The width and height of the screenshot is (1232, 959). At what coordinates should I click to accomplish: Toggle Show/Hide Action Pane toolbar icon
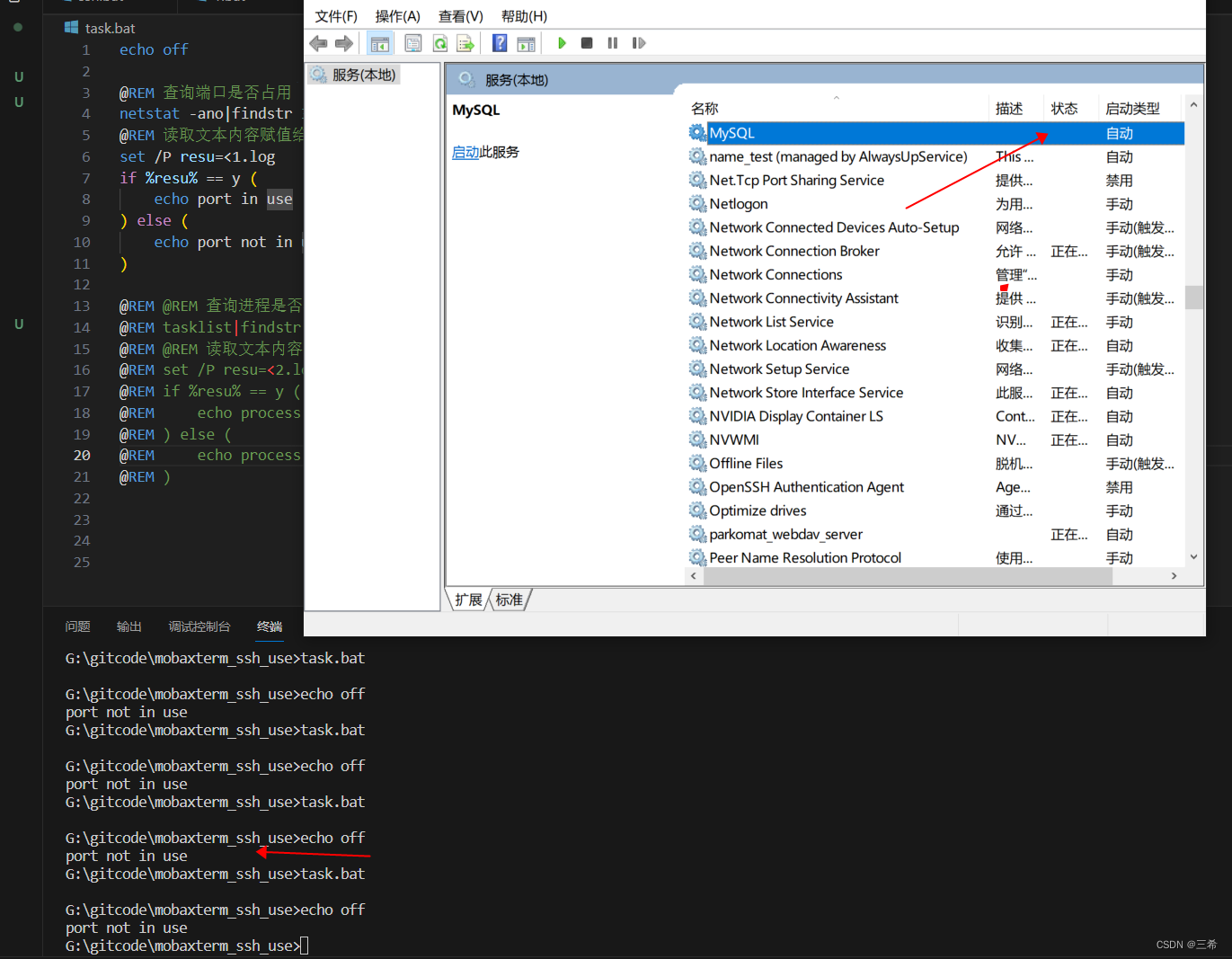pos(527,43)
